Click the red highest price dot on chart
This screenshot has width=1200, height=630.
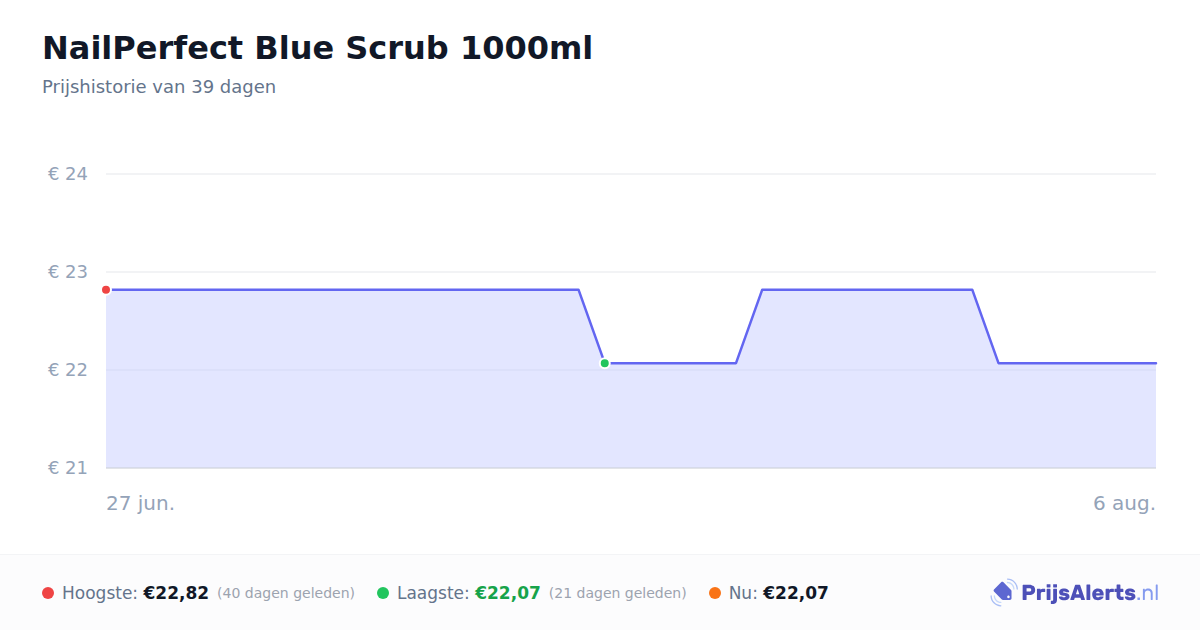click(x=106, y=290)
